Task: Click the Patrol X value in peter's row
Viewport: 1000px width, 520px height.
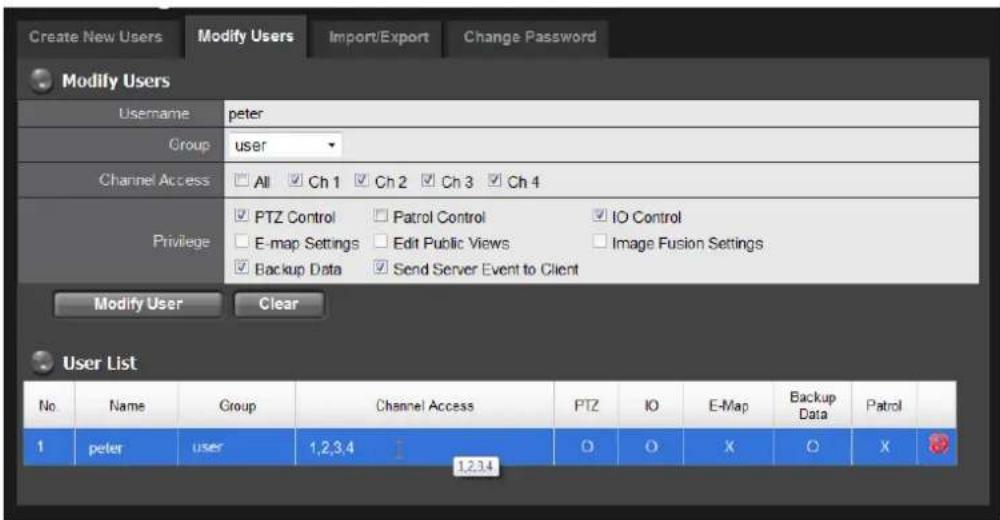Action: pos(884,447)
